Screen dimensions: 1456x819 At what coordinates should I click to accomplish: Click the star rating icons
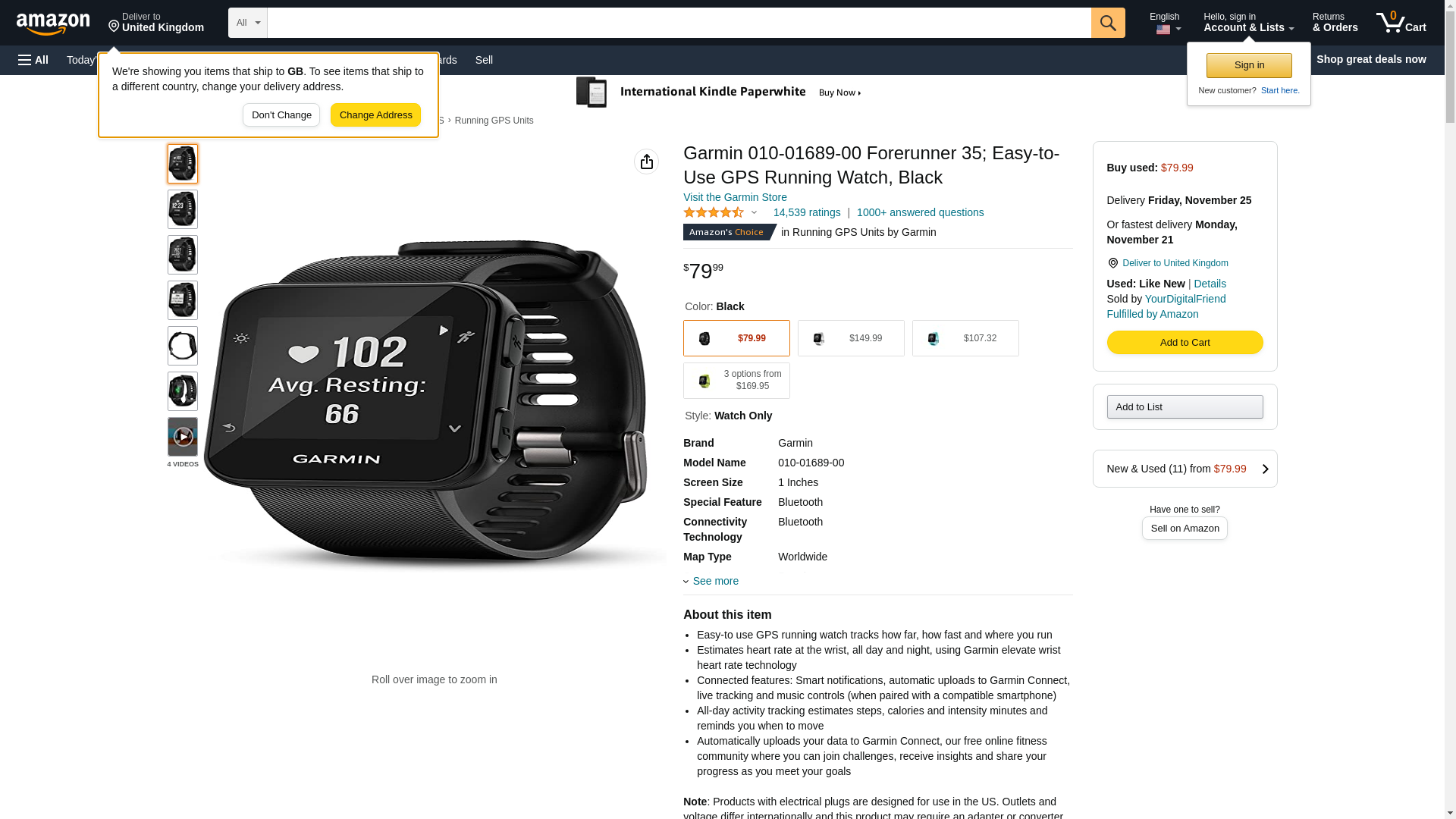tap(714, 213)
